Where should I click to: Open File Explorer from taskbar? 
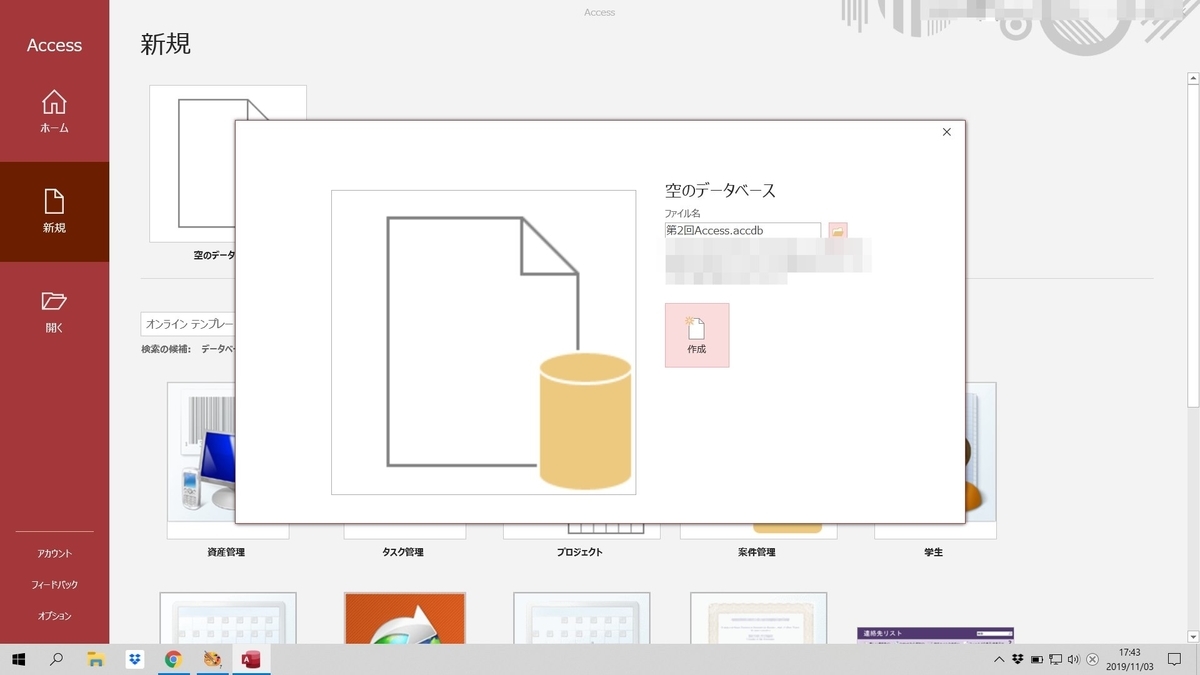tap(95, 659)
